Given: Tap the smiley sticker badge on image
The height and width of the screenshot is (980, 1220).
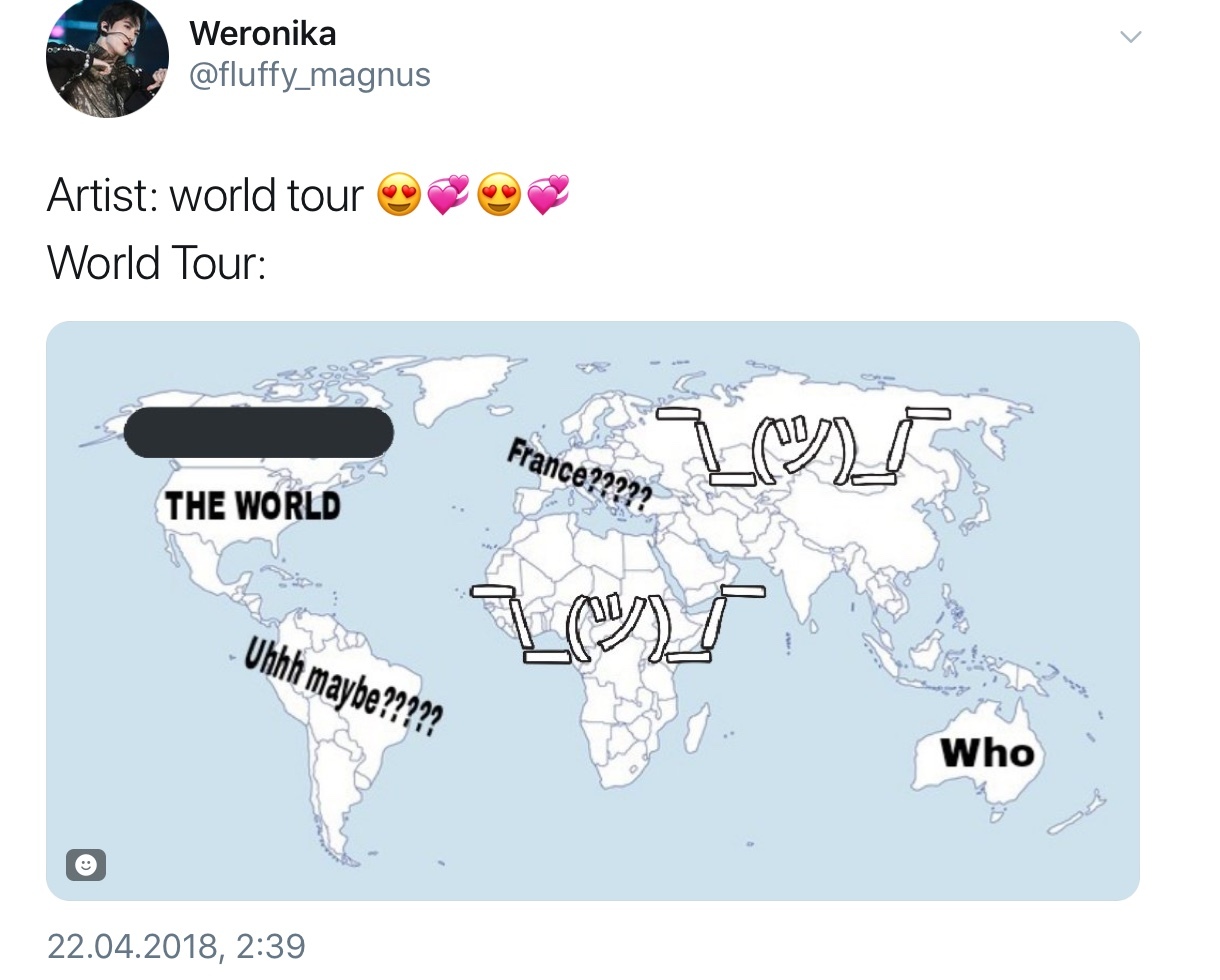Looking at the screenshot, I should [x=86, y=865].
